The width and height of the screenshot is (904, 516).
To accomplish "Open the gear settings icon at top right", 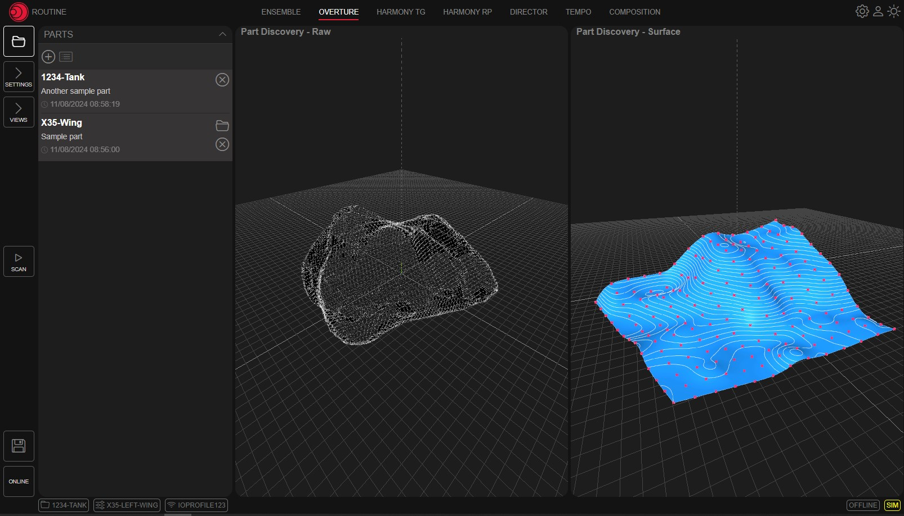I will [862, 12].
